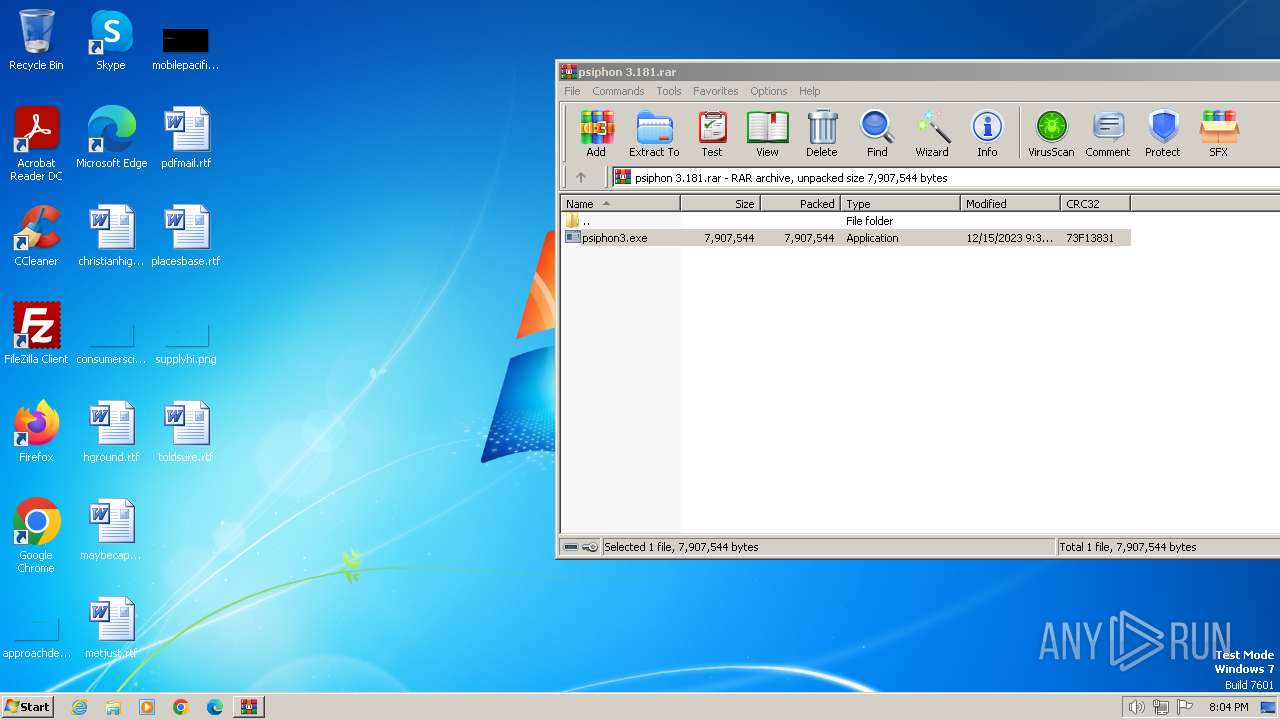Open the Start menu
Viewport: 1280px width, 720px height.
pyautogui.click(x=27, y=706)
